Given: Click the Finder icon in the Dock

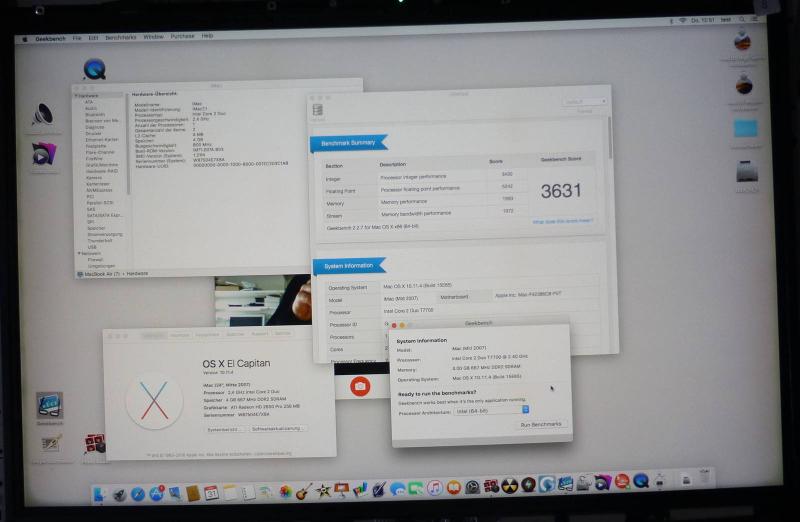Looking at the screenshot, I should pyautogui.click(x=100, y=493).
